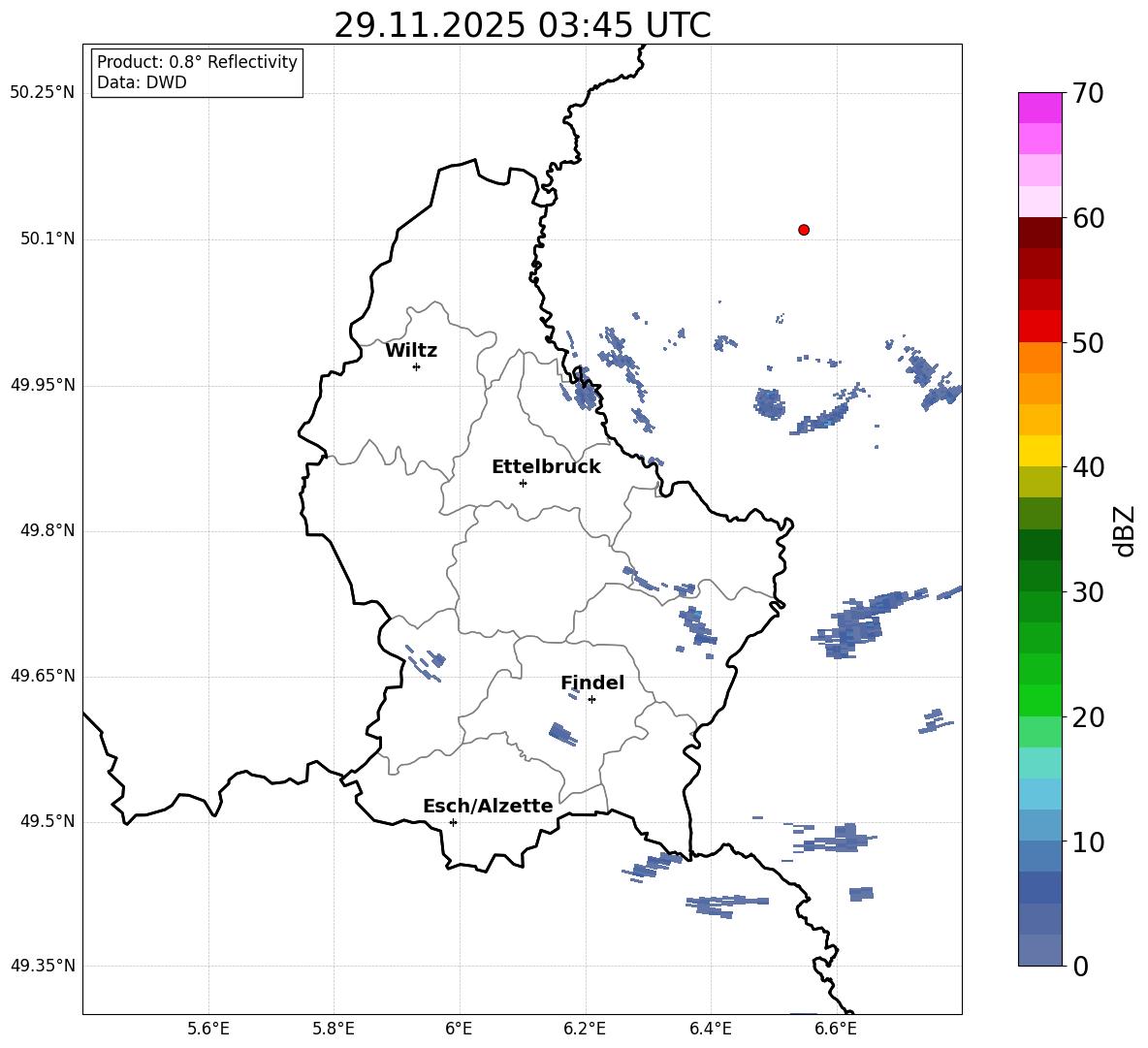Click the 20 dBZ colorbar label
1148x1048 pixels.
(1088, 716)
